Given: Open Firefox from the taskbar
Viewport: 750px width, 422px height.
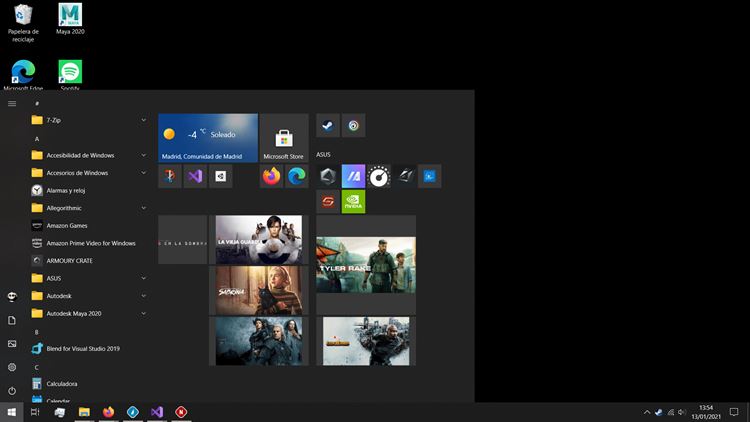Looking at the screenshot, I should [109, 412].
